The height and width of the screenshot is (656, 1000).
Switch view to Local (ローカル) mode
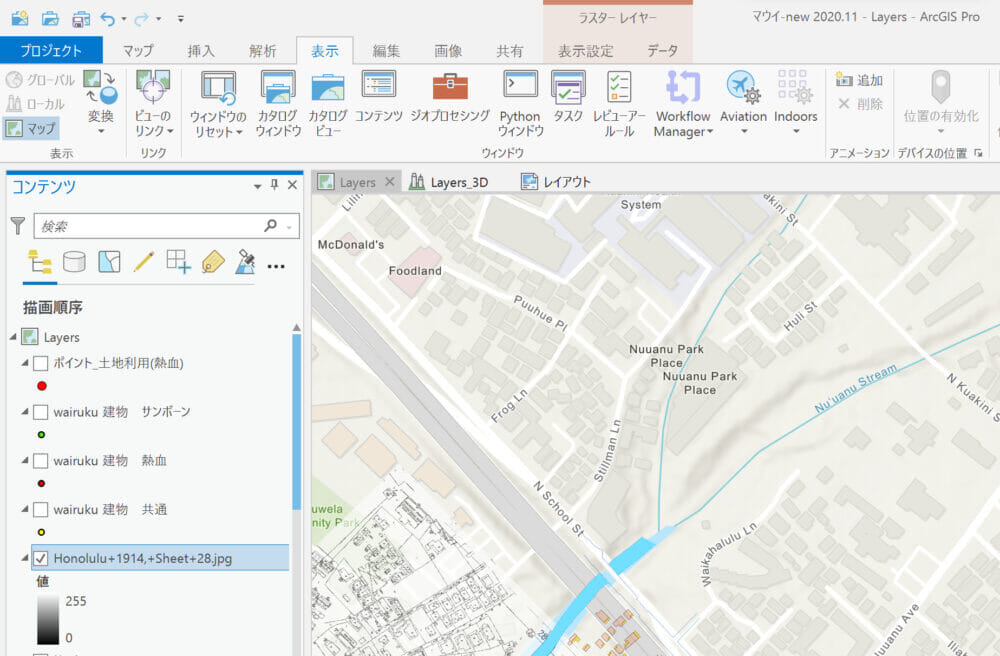coord(36,103)
